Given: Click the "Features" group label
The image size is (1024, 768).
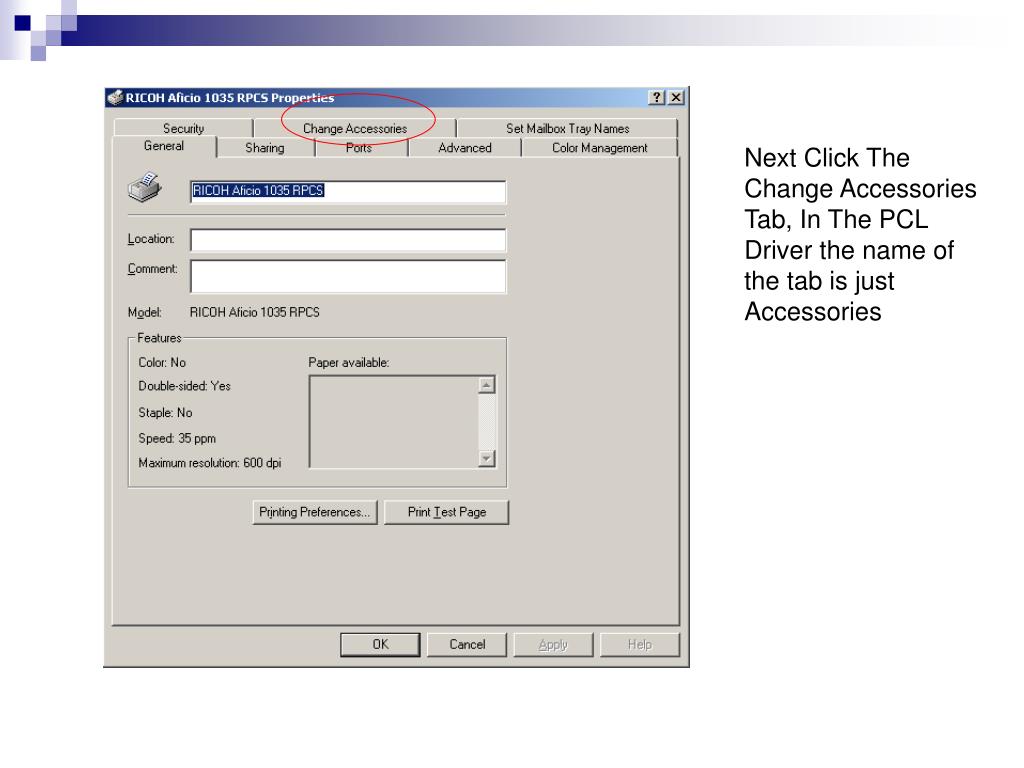Looking at the screenshot, I should point(159,338).
